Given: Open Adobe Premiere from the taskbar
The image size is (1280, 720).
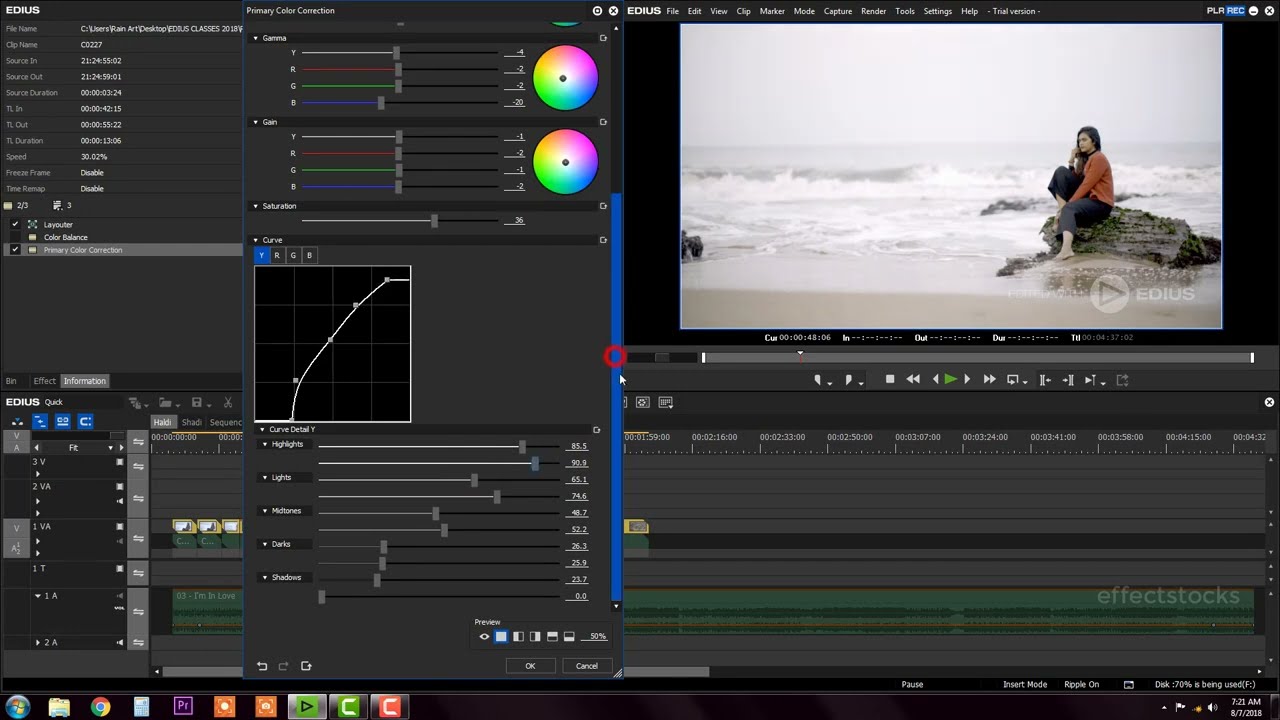Looking at the screenshot, I should pos(183,707).
